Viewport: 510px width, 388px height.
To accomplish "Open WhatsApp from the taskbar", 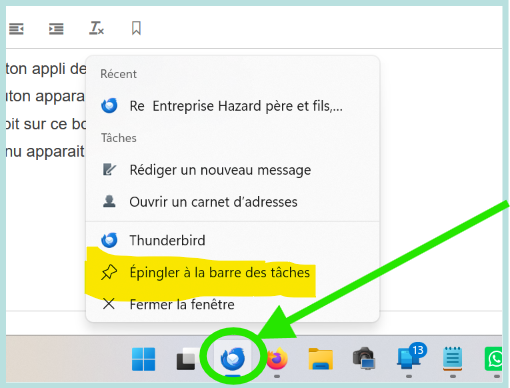I will pyautogui.click(x=494, y=359).
